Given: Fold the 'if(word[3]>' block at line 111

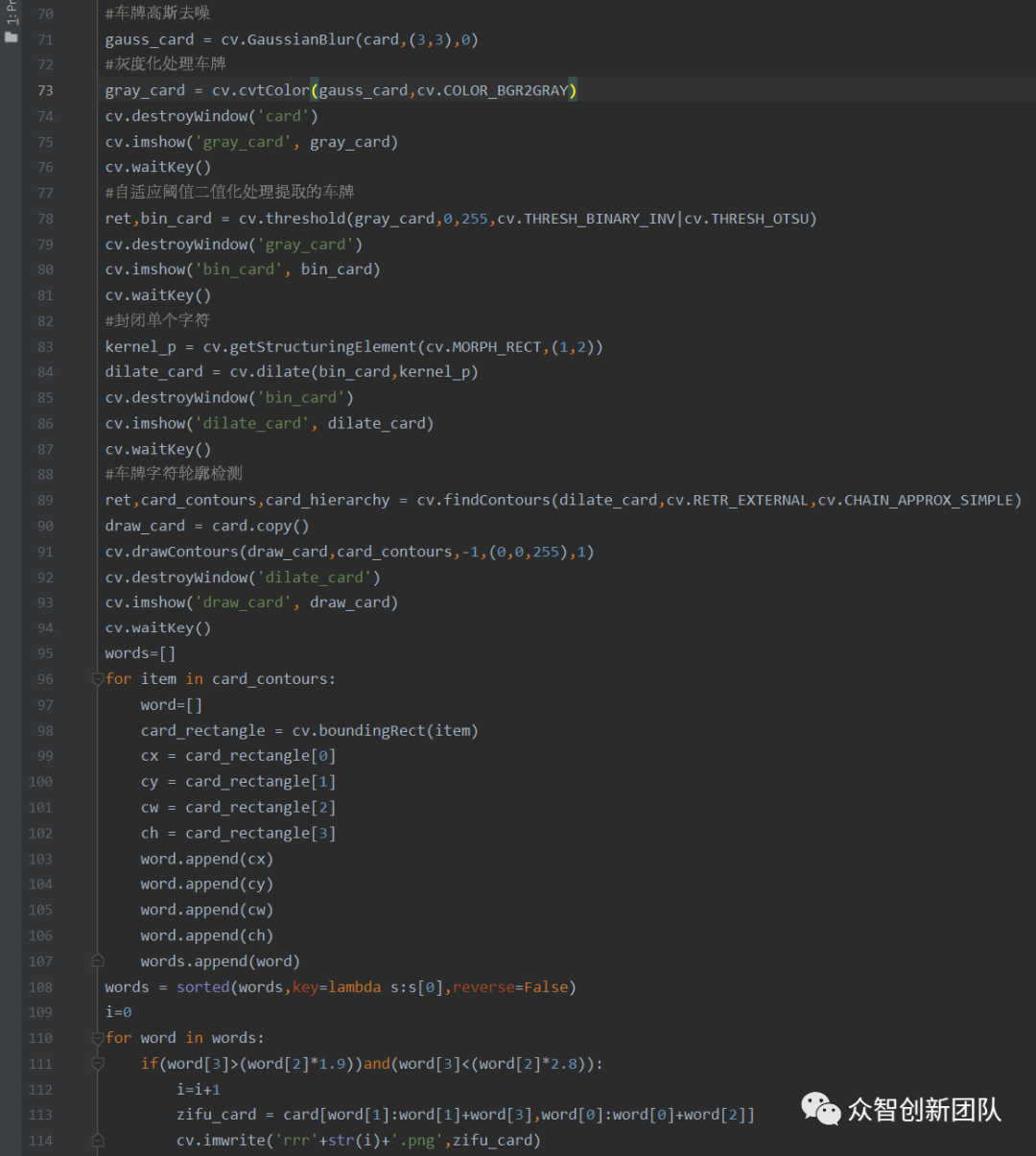Looking at the screenshot, I should pyautogui.click(x=97, y=1064).
